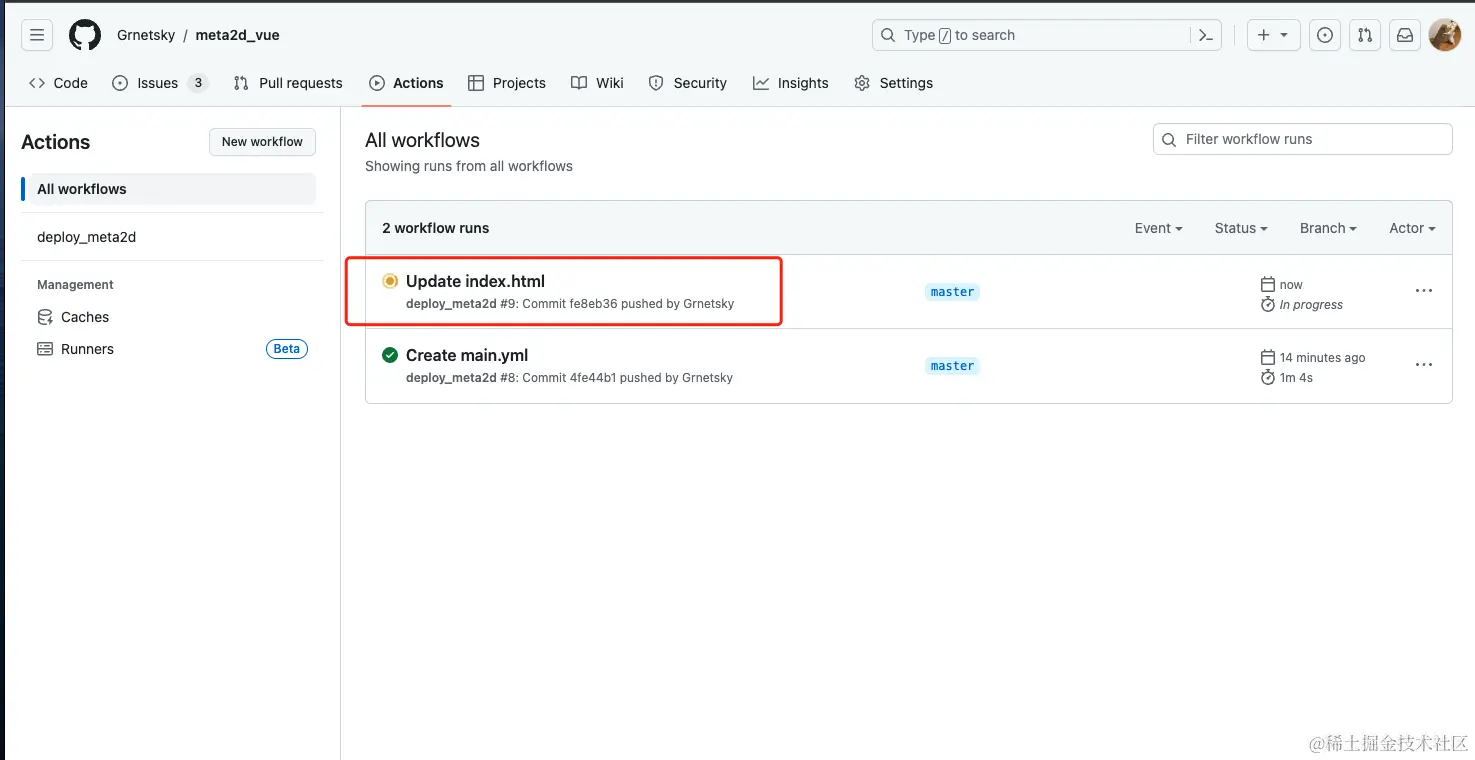The height and width of the screenshot is (760, 1475).
Task: Open the user avatar menu
Action: (1445, 35)
